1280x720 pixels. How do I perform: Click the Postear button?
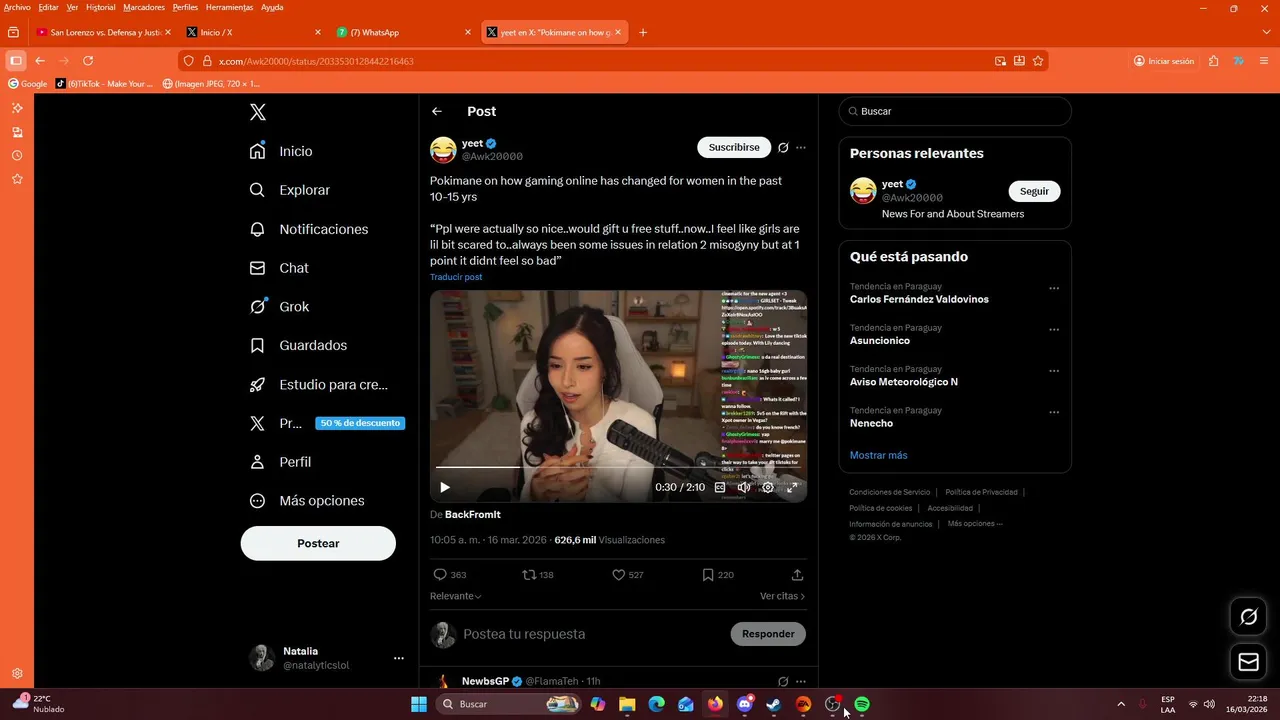coord(318,543)
